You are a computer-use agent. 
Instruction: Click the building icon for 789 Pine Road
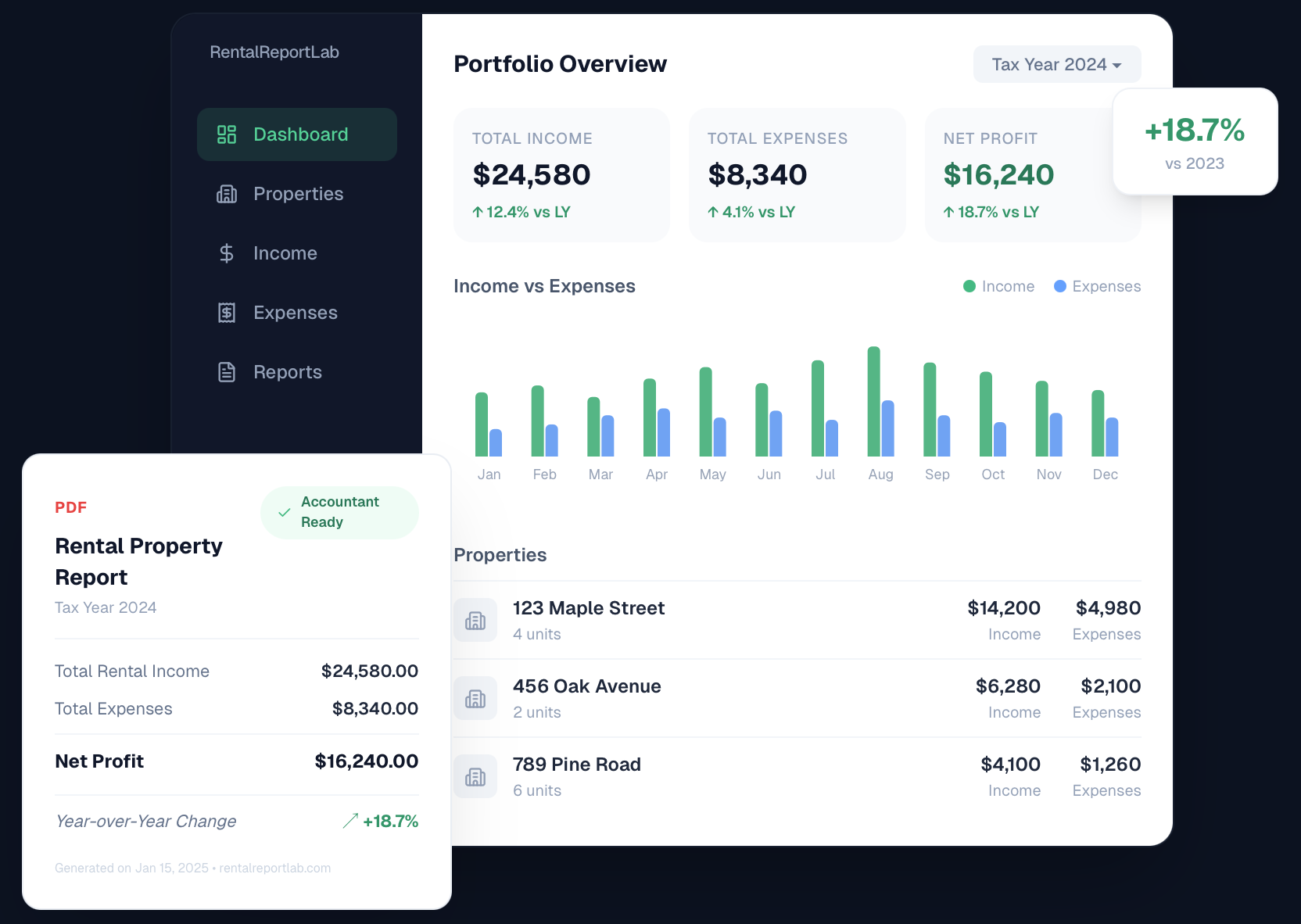(475, 777)
